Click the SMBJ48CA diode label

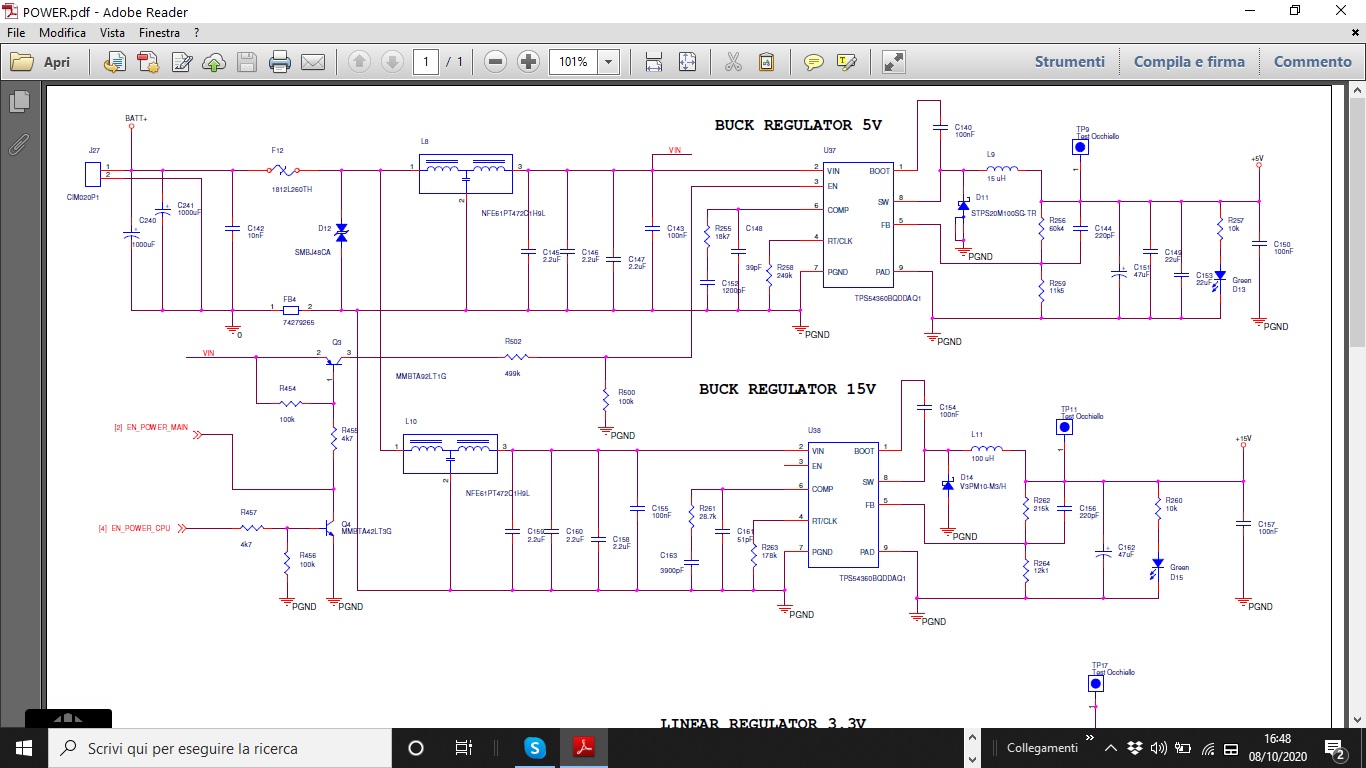(313, 252)
